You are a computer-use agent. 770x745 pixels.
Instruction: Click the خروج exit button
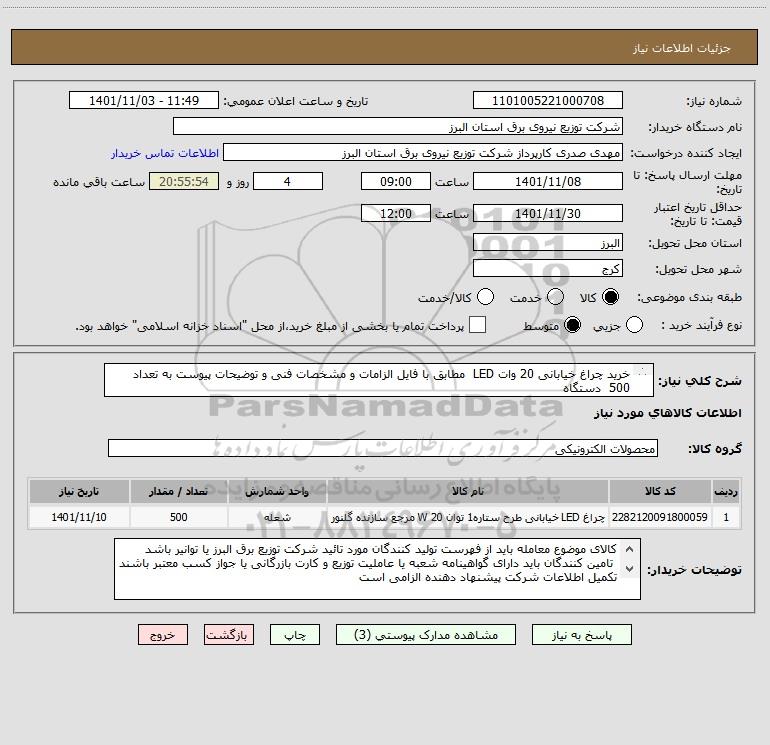tap(163, 635)
